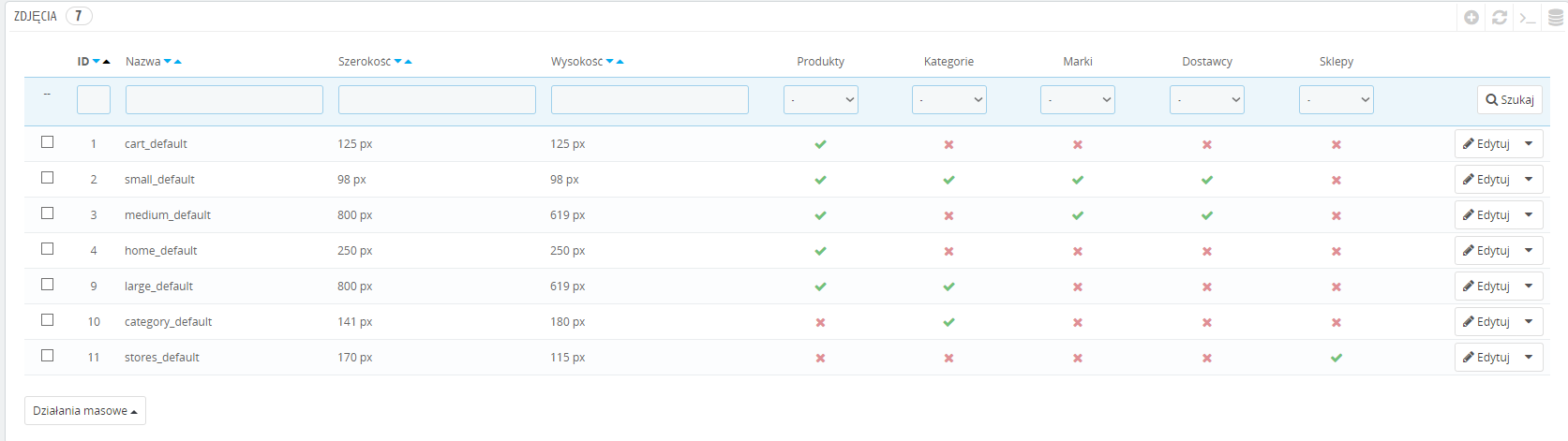The height and width of the screenshot is (441, 1568).
Task: Tick the checkbox for medium_default
Action: [x=47, y=213]
